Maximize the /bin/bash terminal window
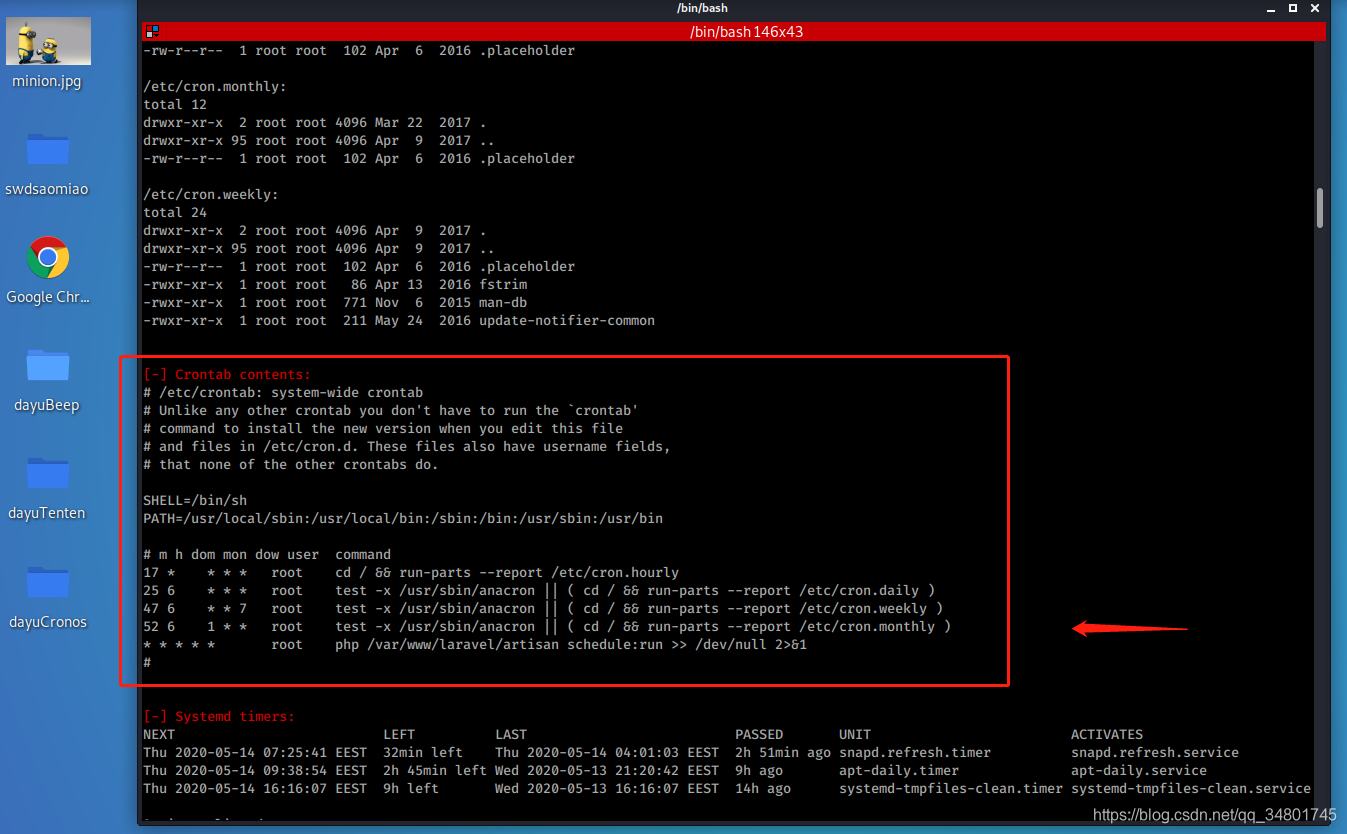Screen dimensions: 1347x834 pyautogui.click(x=1292, y=8)
